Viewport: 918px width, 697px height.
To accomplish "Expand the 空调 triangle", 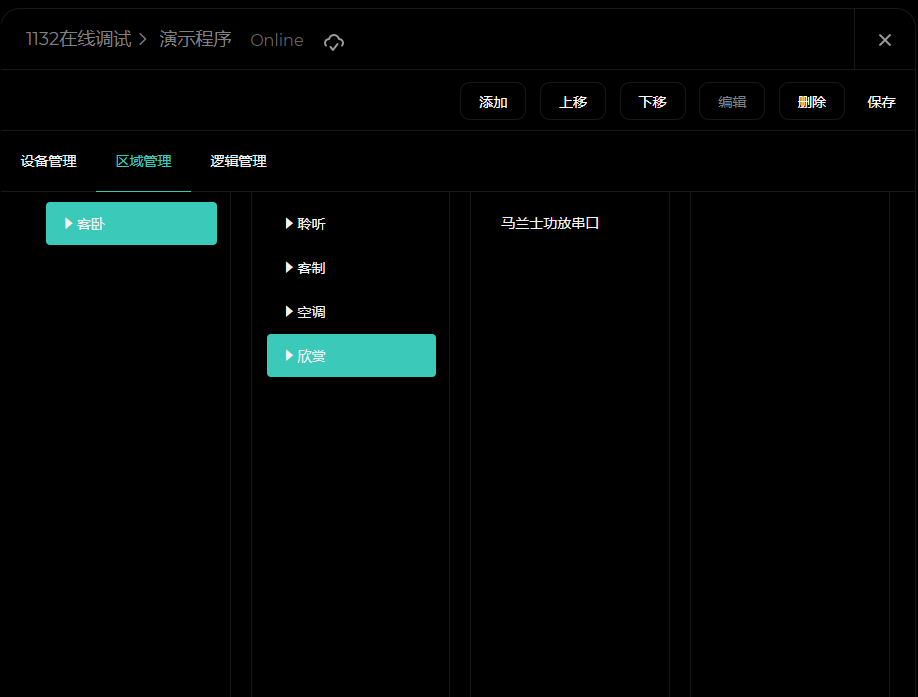I will [289, 311].
